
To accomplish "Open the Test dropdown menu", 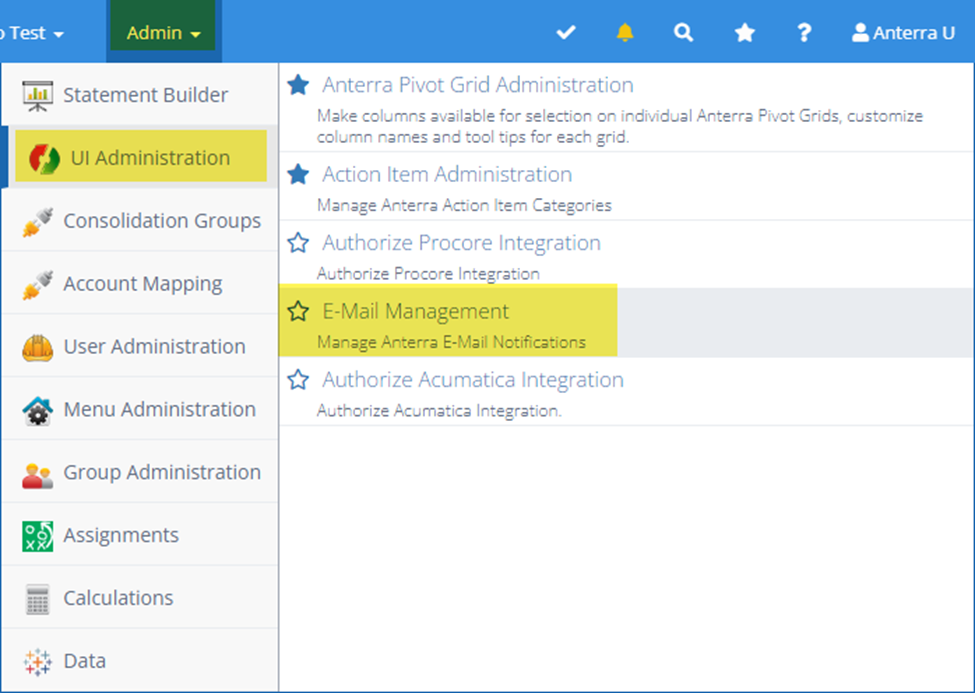I will click(31, 32).
